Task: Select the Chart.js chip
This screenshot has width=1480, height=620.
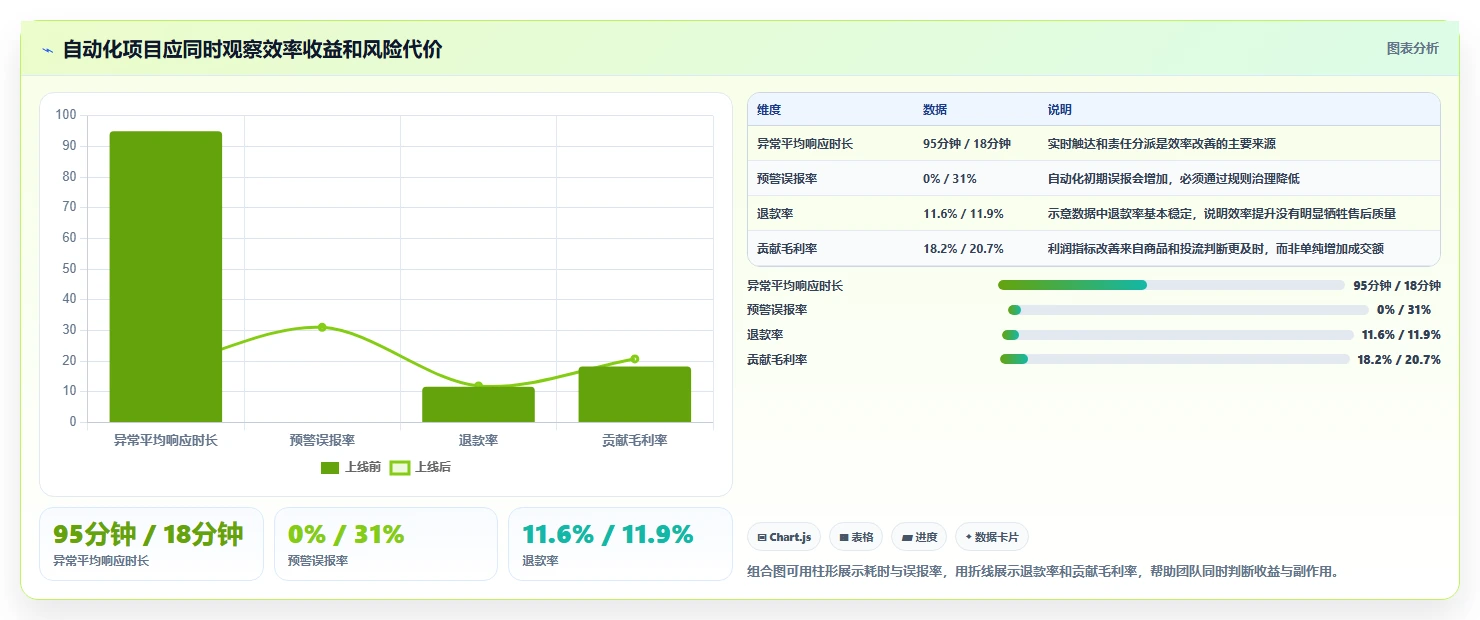Action: pyautogui.click(x=784, y=537)
